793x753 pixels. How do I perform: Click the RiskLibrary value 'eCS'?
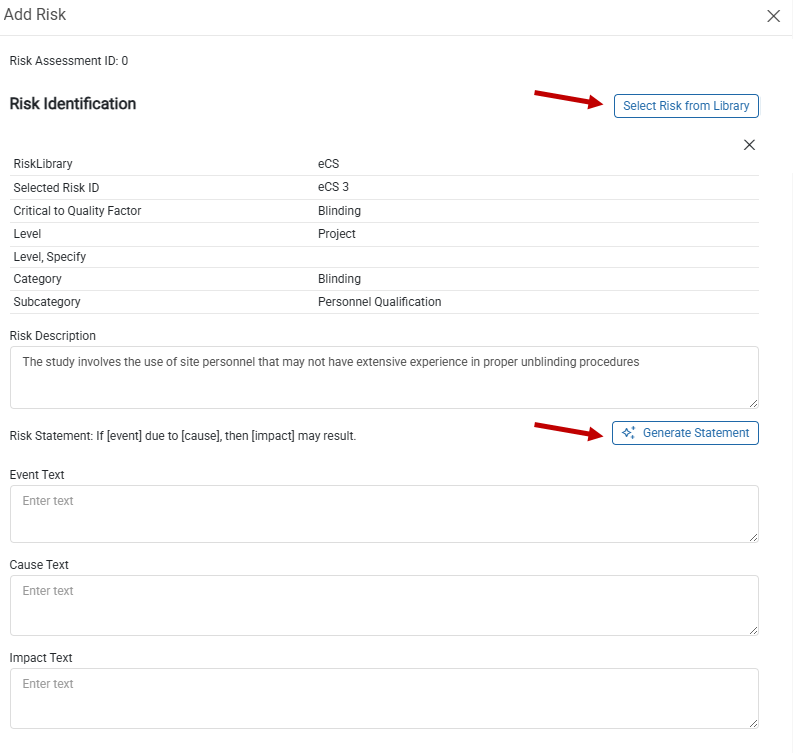[x=328, y=164]
